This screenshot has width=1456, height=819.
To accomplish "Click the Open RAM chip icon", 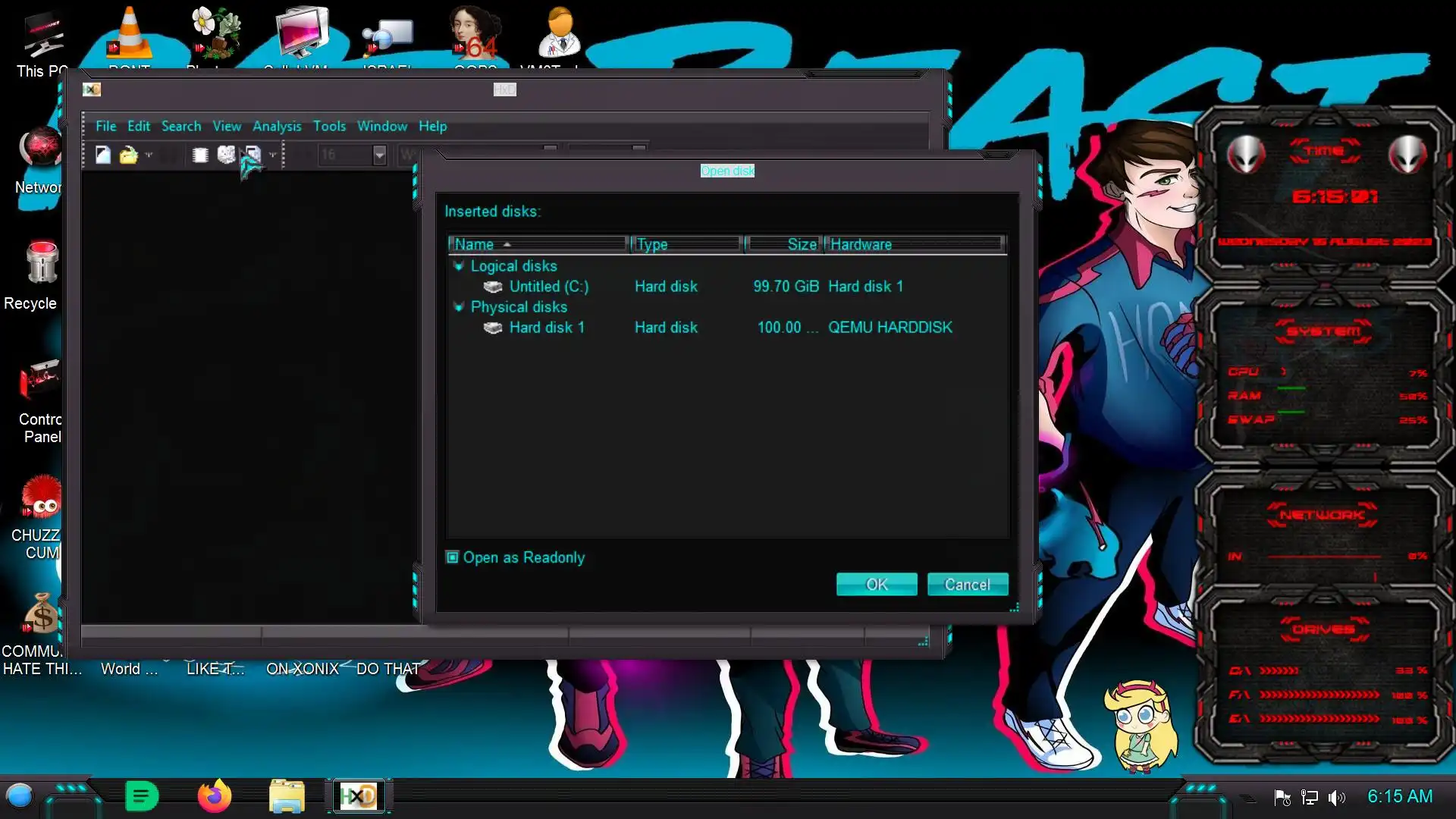I will [x=200, y=155].
